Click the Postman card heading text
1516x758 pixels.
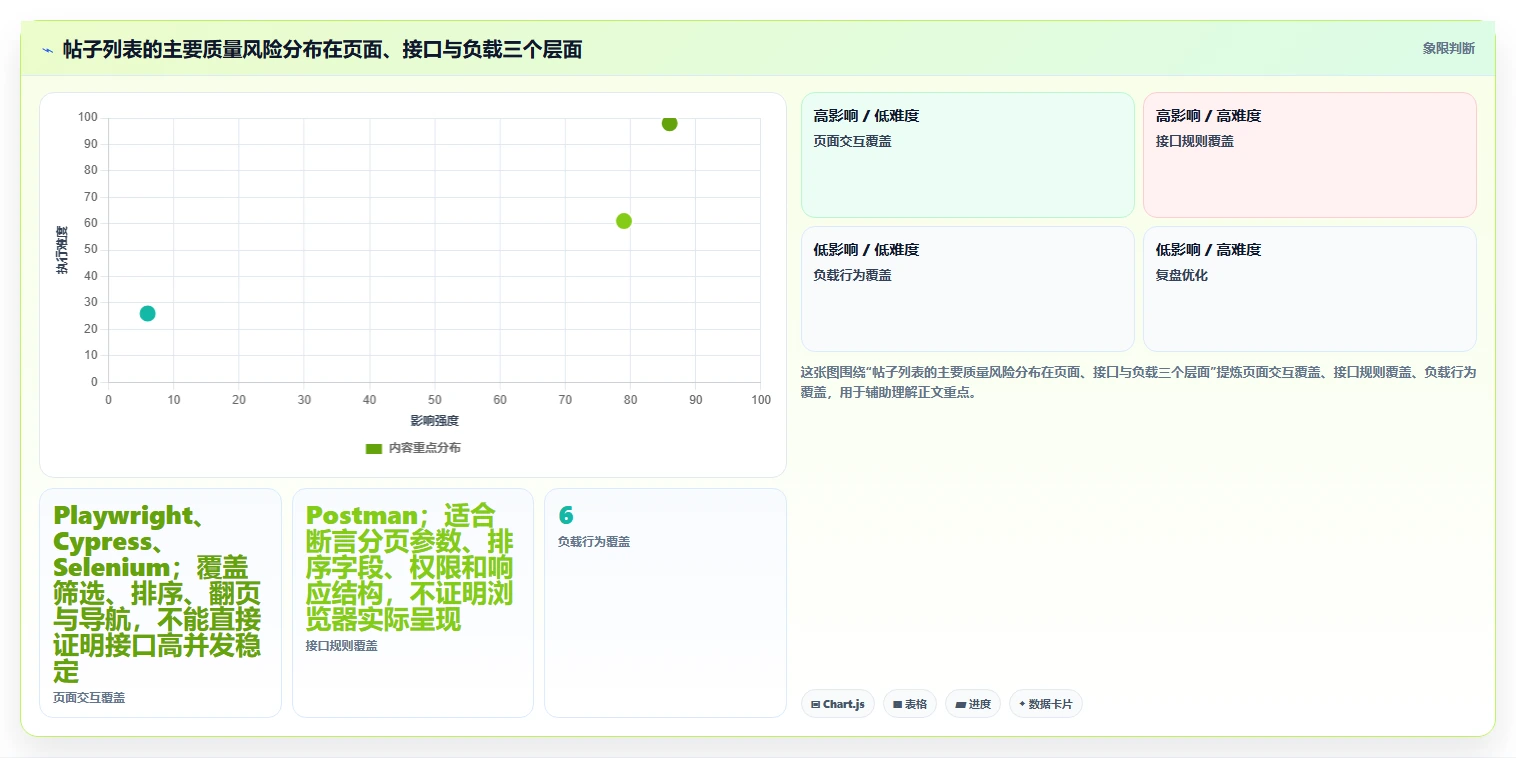pos(410,567)
